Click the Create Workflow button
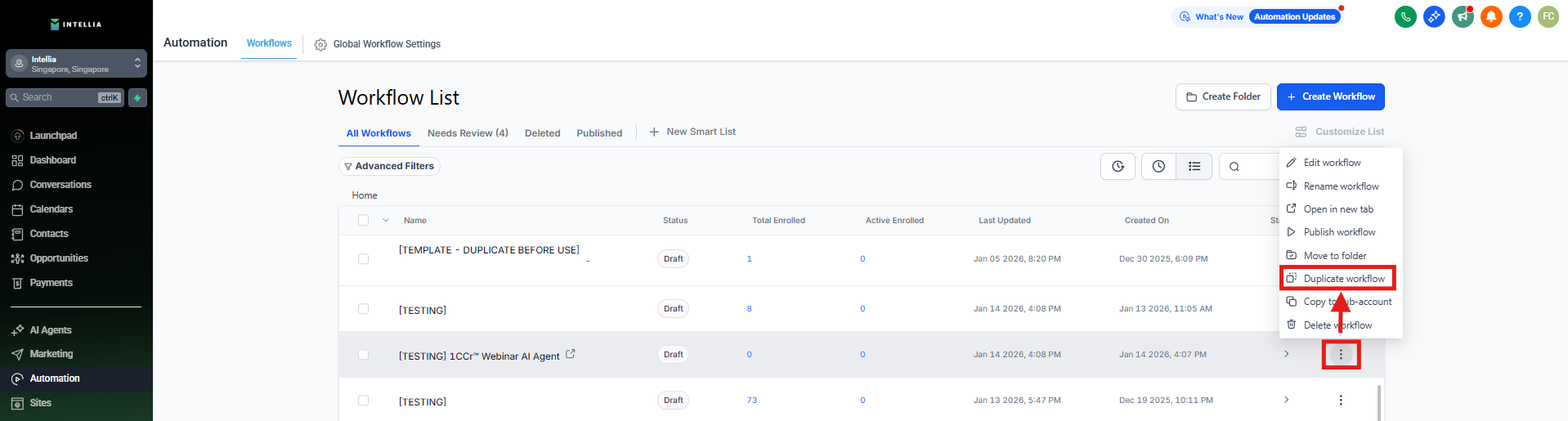 click(1330, 96)
